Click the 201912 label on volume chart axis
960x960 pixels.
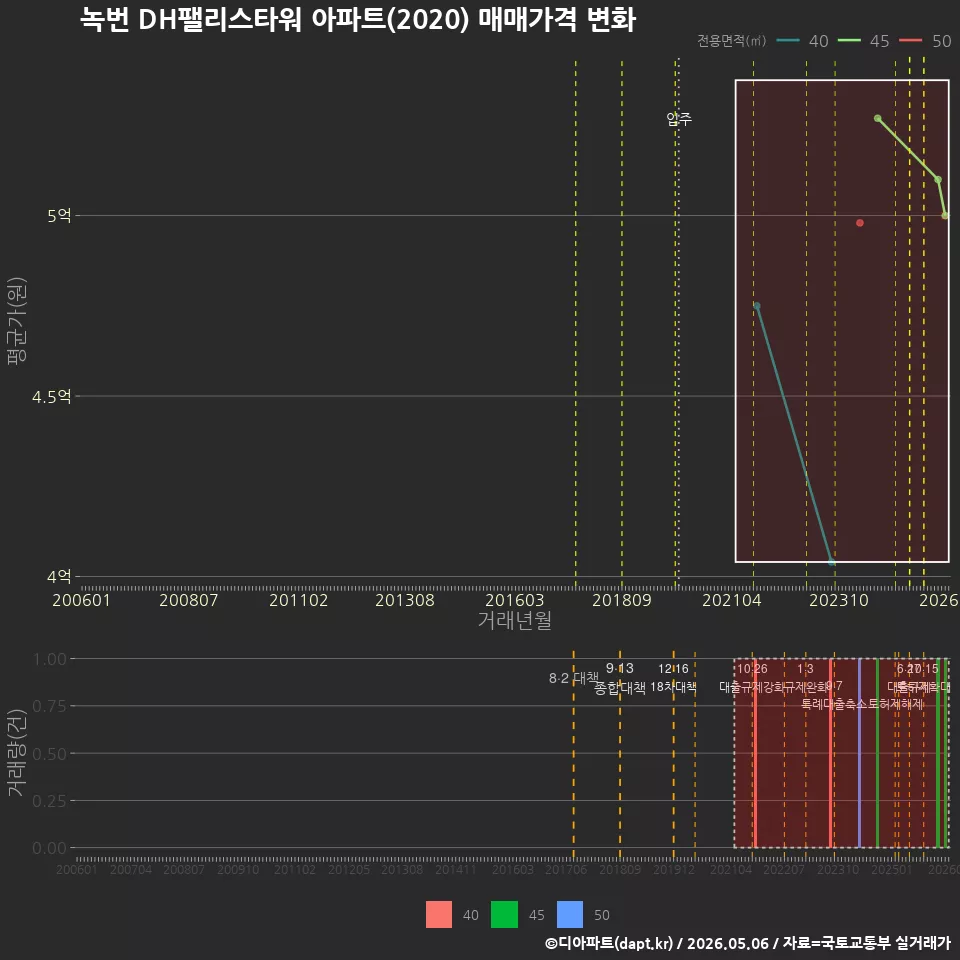pyautogui.click(x=673, y=869)
